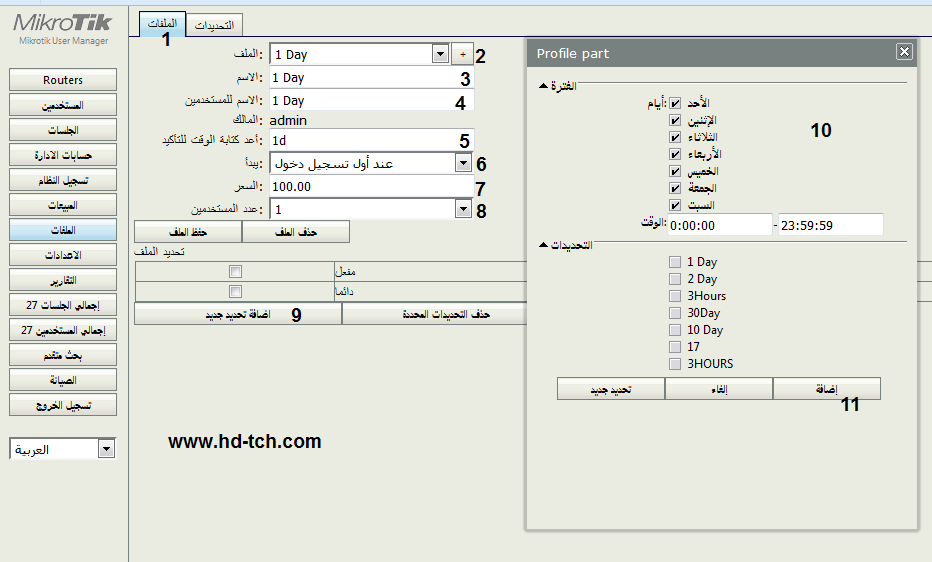Collapse the الفترة section triangle
This screenshot has height=562, width=932.
pyautogui.click(x=543, y=86)
